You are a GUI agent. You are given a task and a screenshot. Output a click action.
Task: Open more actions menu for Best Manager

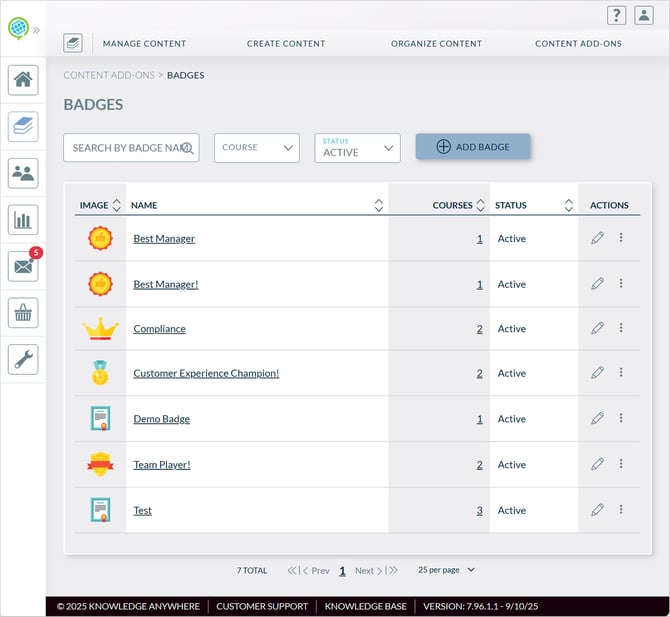[621, 238]
